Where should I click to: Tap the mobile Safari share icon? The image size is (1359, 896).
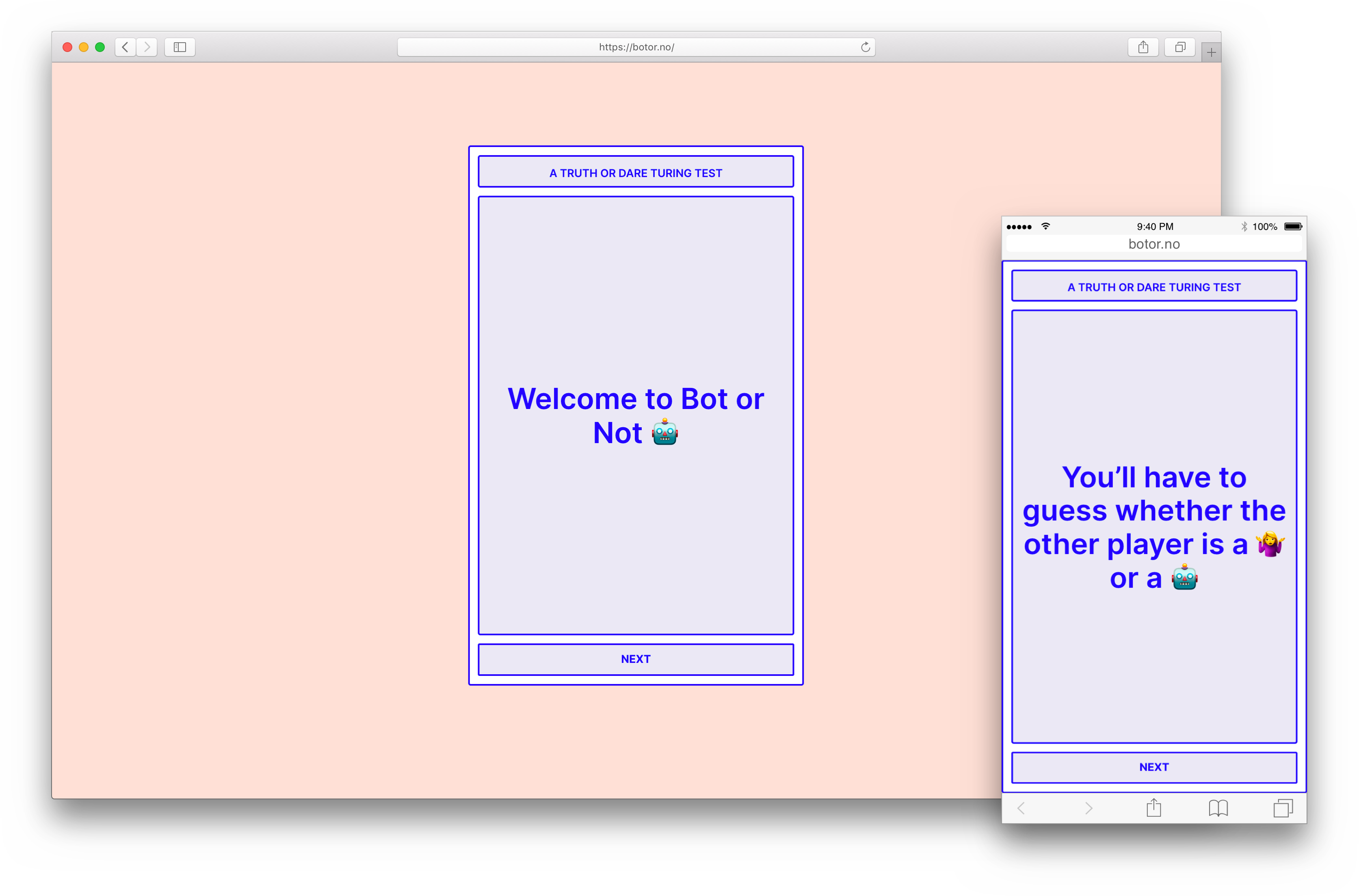pyautogui.click(x=1153, y=807)
